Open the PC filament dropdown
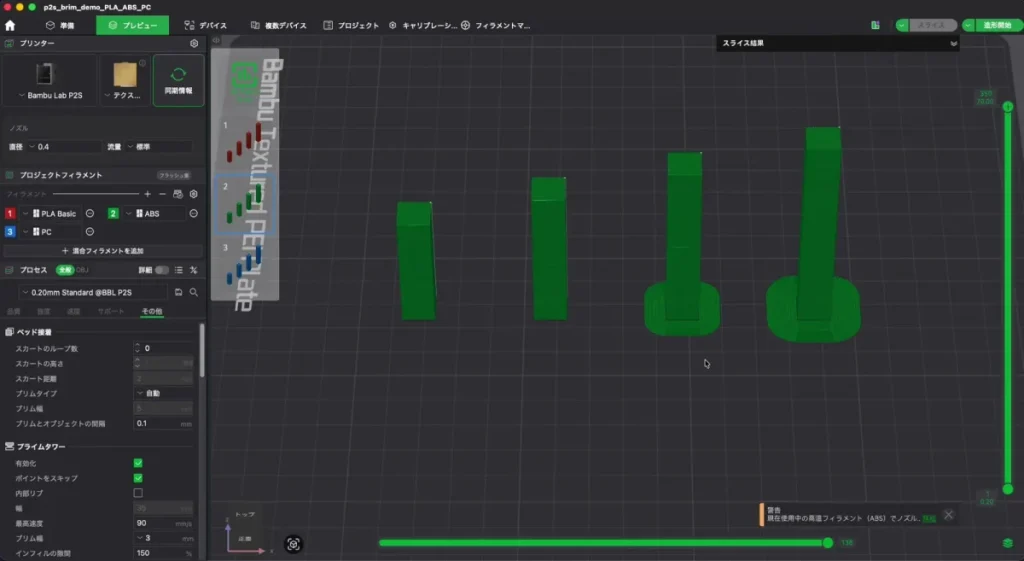The width and height of the screenshot is (1024, 561). pos(52,232)
